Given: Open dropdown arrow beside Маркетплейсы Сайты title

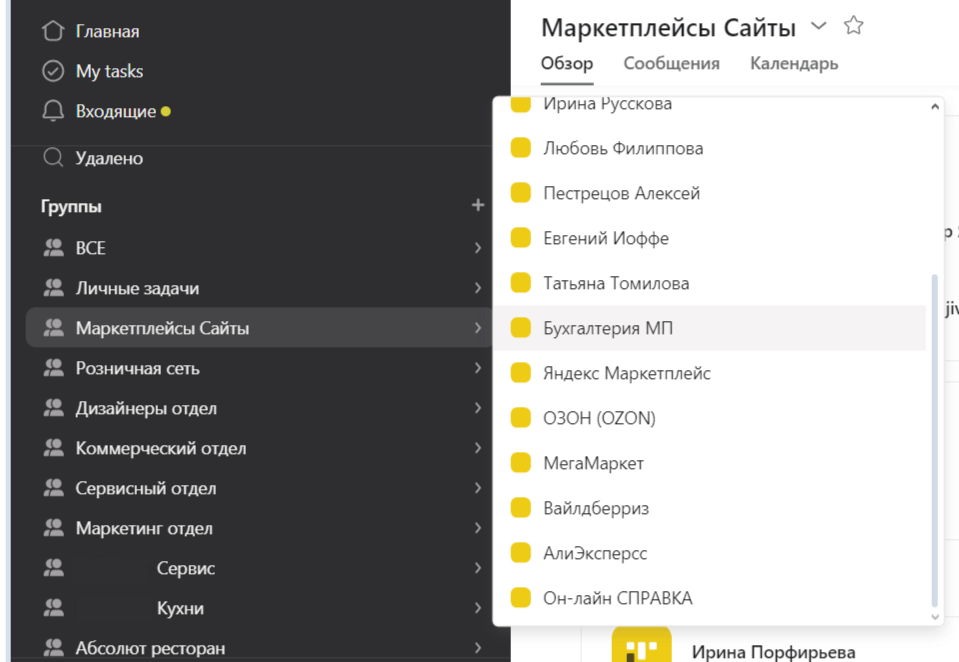Looking at the screenshot, I should click(x=819, y=26).
